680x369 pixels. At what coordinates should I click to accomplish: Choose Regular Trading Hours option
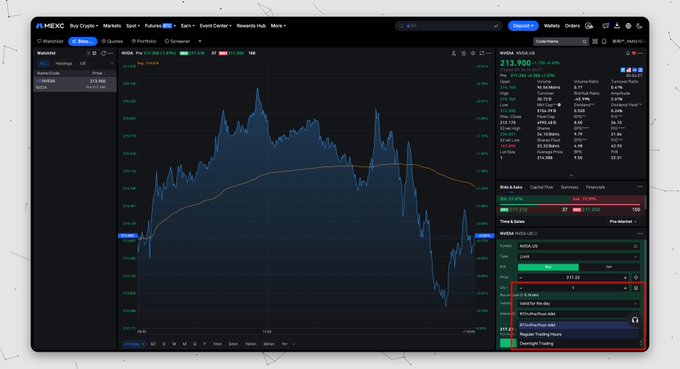click(x=578, y=334)
